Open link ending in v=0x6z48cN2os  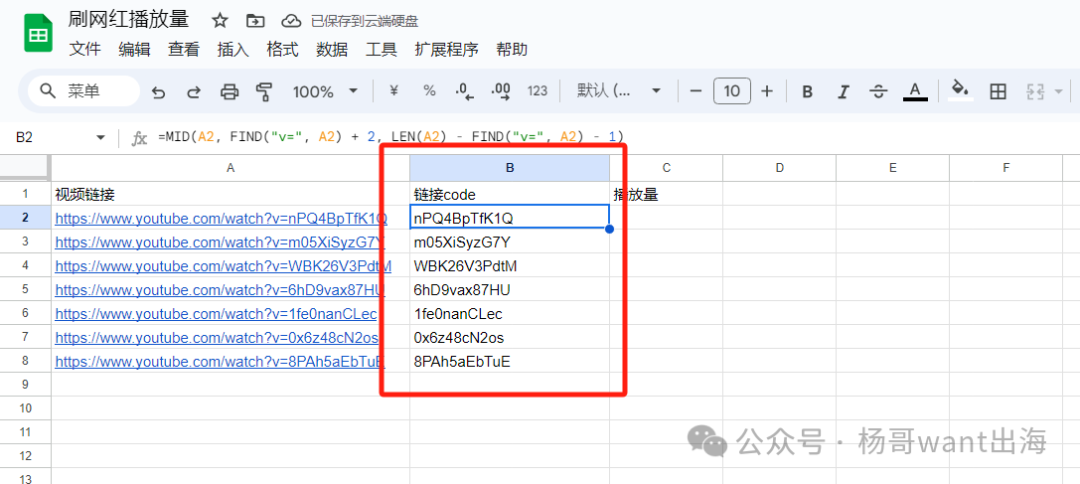point(216,338)
